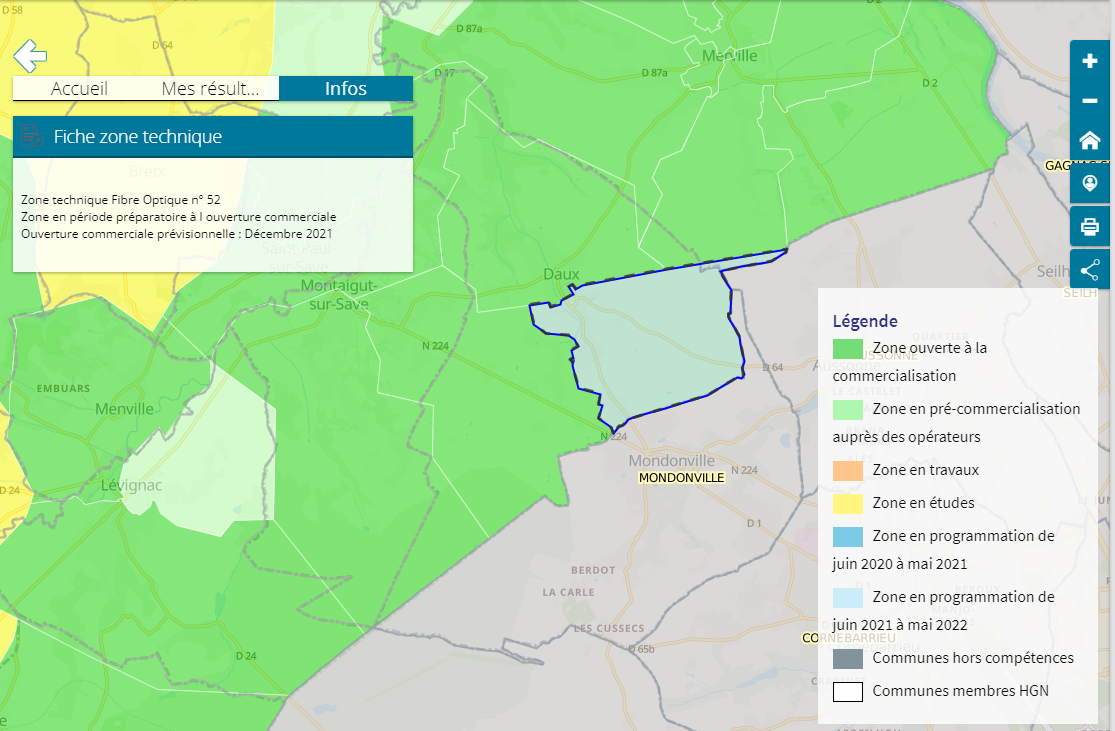Zoom out with the minus button
The width and height of the screenshot is (1115, 731).
pos(1090,101)
